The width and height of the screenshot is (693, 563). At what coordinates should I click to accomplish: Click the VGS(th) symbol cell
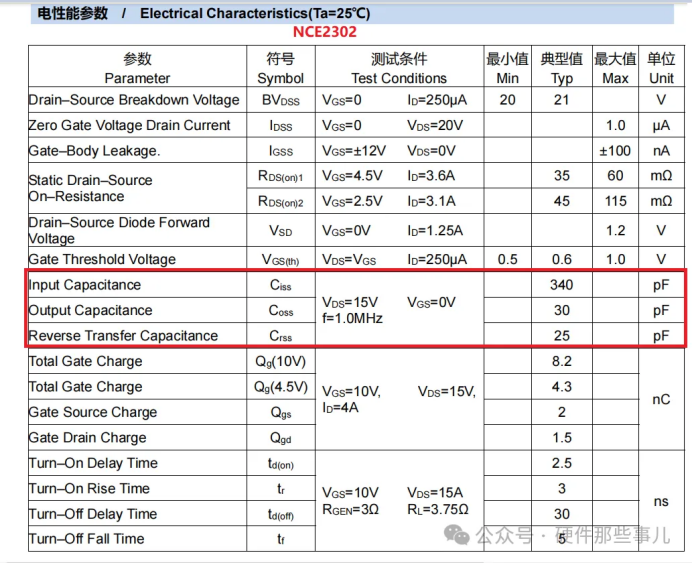tap(281, 260)
